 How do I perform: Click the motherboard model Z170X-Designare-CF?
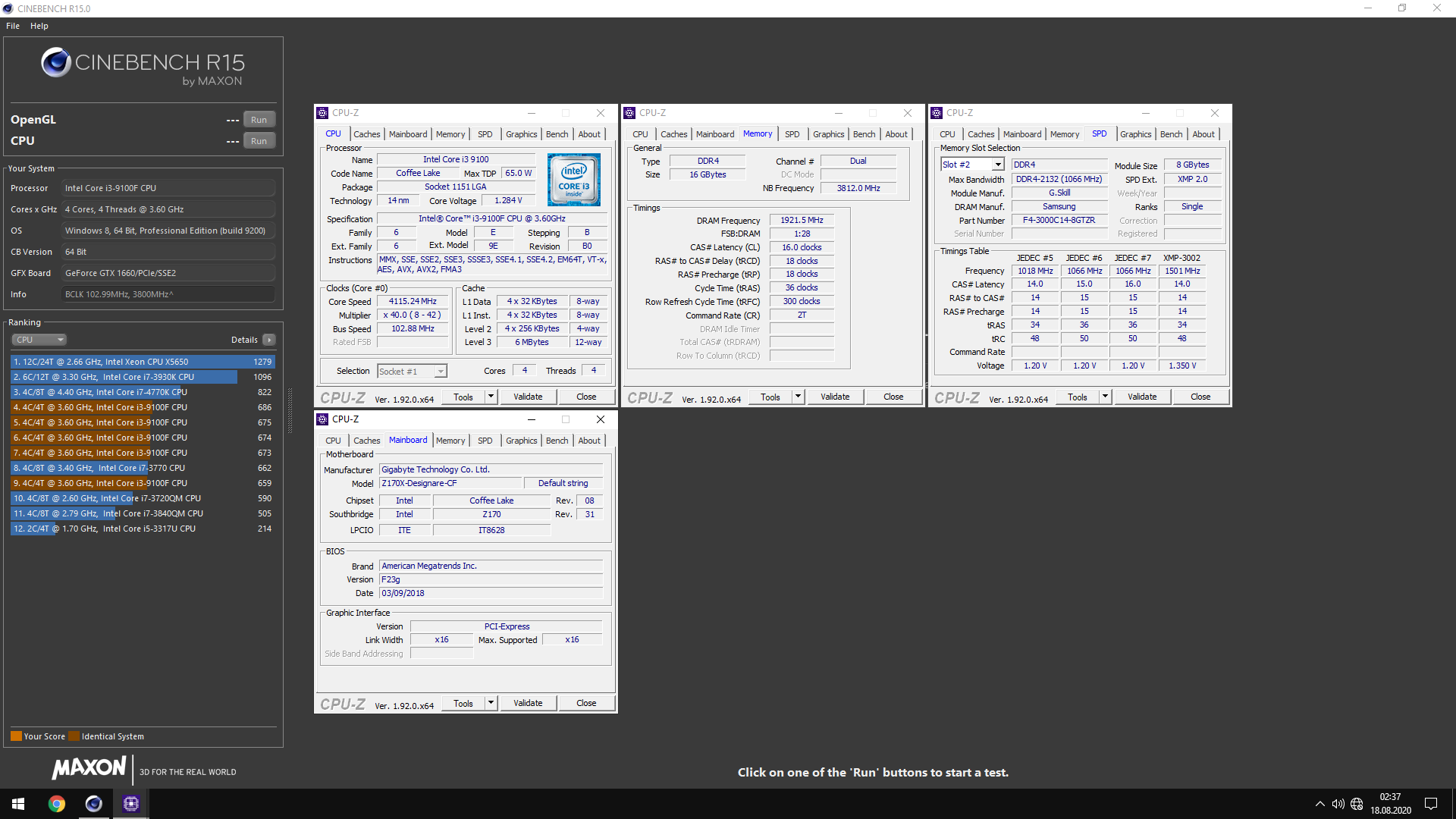[450, 483]
